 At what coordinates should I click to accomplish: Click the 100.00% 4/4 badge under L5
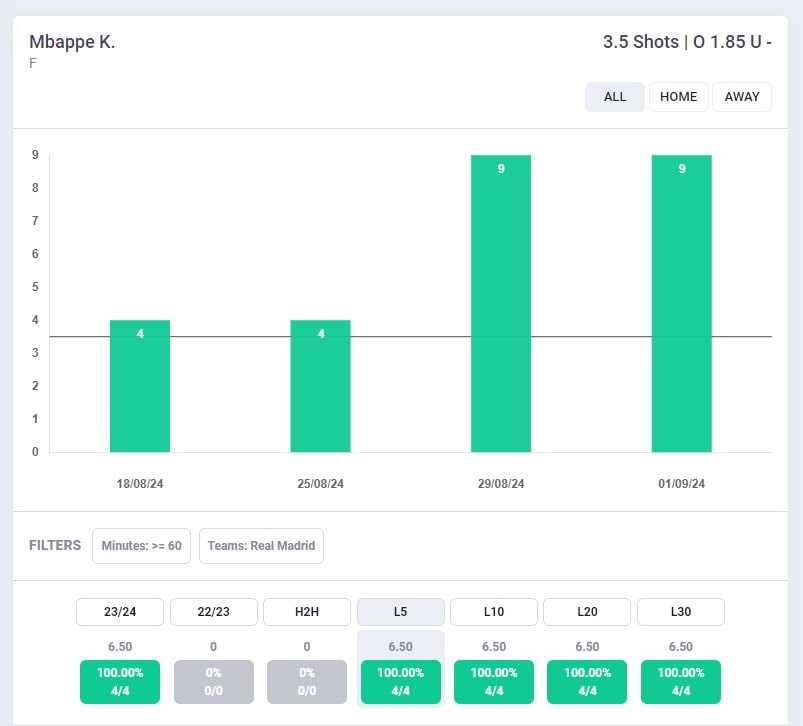click(400, 682)
